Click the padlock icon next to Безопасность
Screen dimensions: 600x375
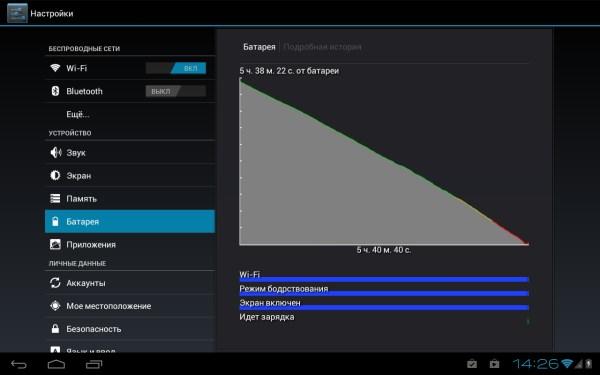(55, 329)
